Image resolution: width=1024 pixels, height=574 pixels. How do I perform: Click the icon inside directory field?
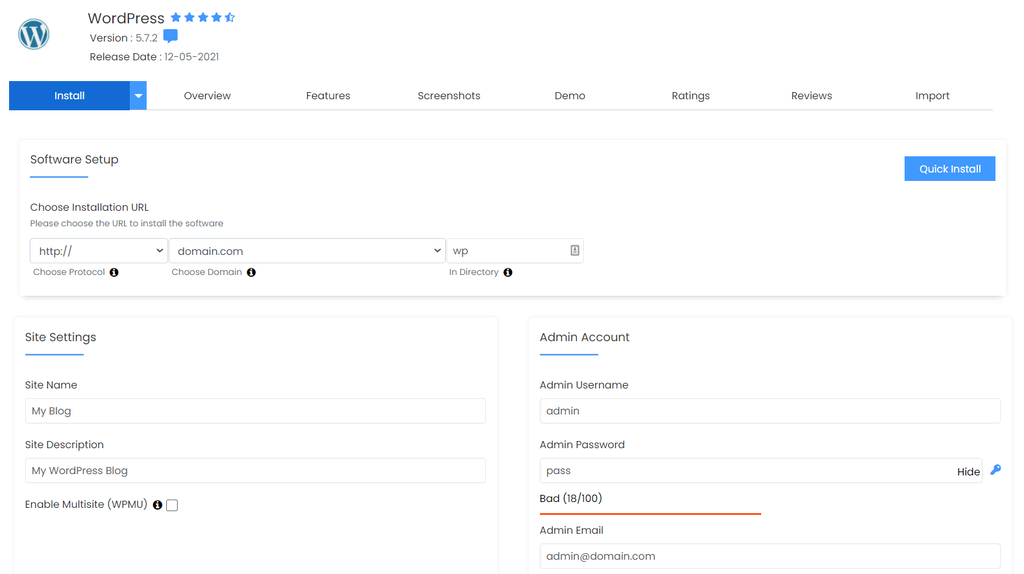(x=575, y=251)
